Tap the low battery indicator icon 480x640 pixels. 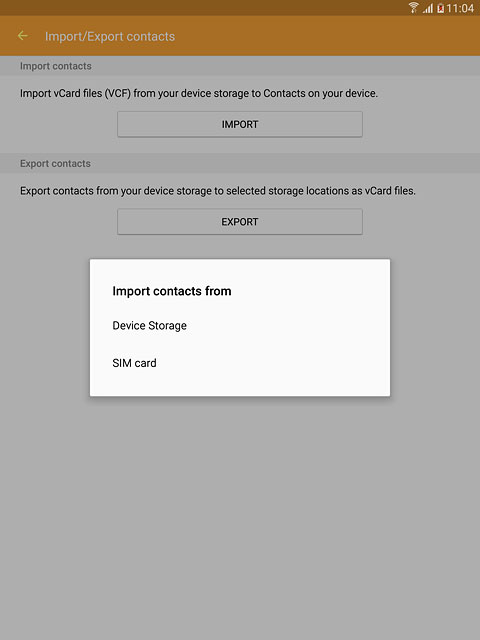point(440,8)
